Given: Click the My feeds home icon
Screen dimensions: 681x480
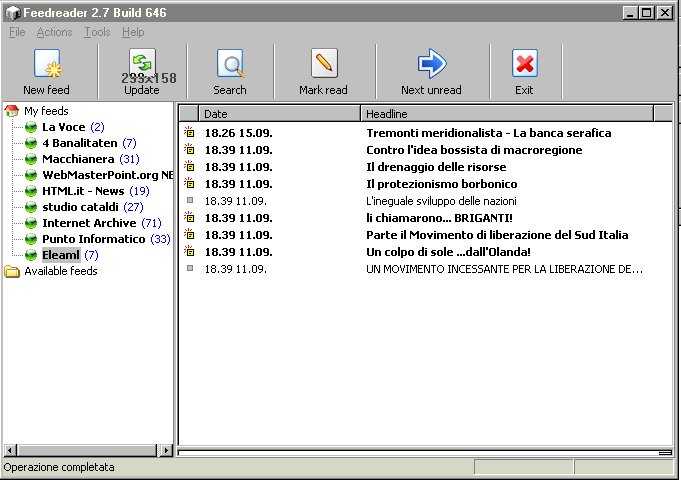Looking at the screenshot, I should coord(12,111).
